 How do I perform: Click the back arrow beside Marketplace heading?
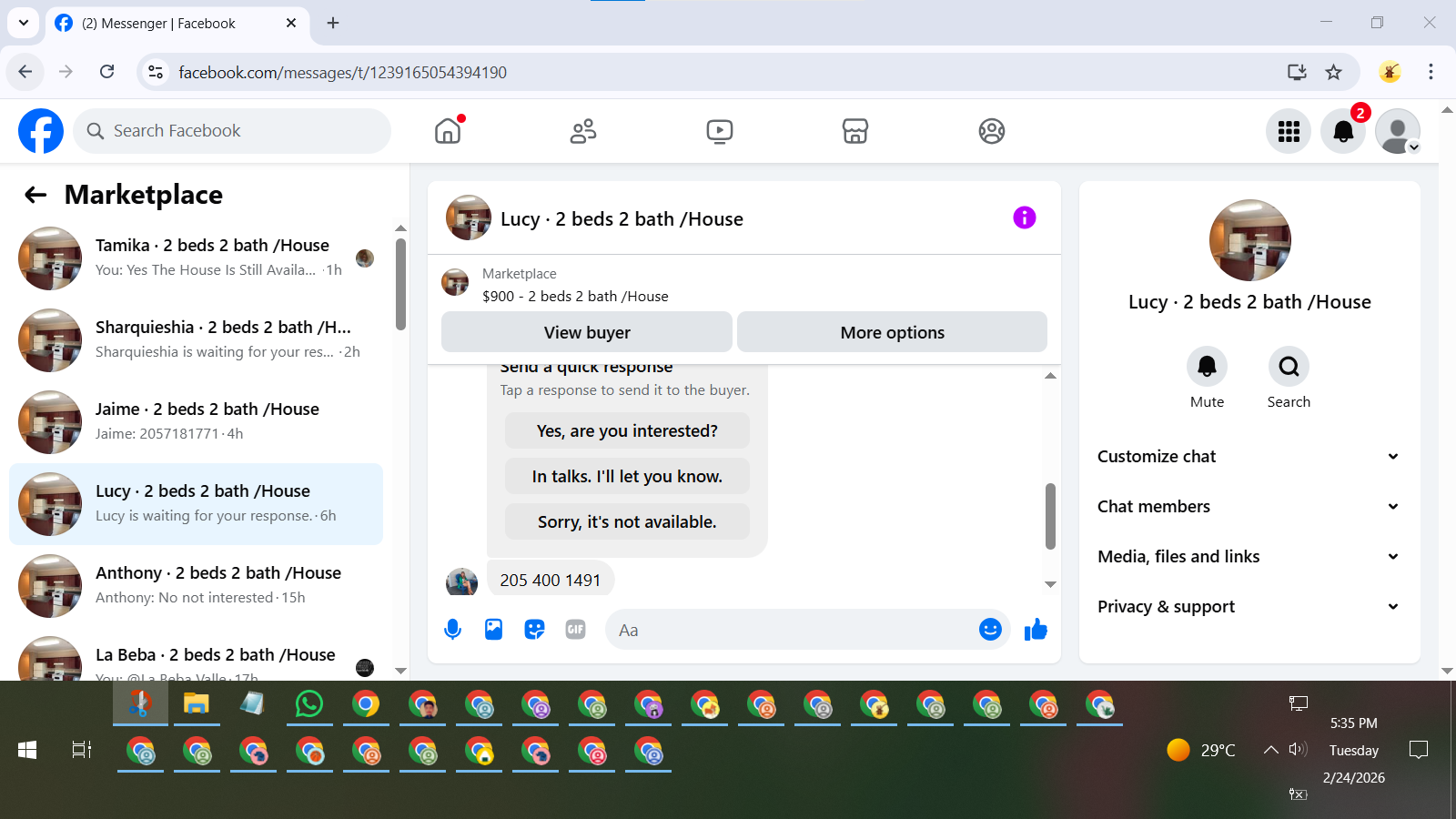click(x=35, y=194)
